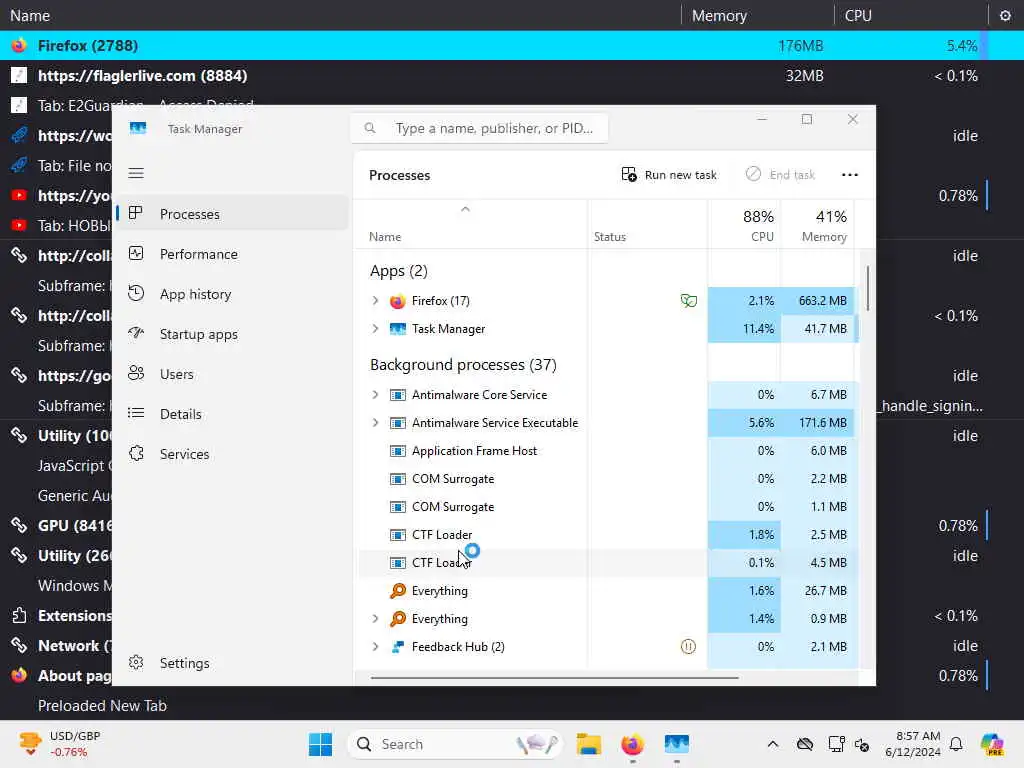This screenshot has height=768, width=1024.
Task: Select the COM Surrogate row using 2.2 MB
Action: [607, 479]
